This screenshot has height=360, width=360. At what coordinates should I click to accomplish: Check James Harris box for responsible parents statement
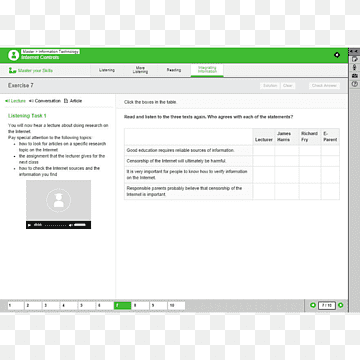[x=287, y=191]
